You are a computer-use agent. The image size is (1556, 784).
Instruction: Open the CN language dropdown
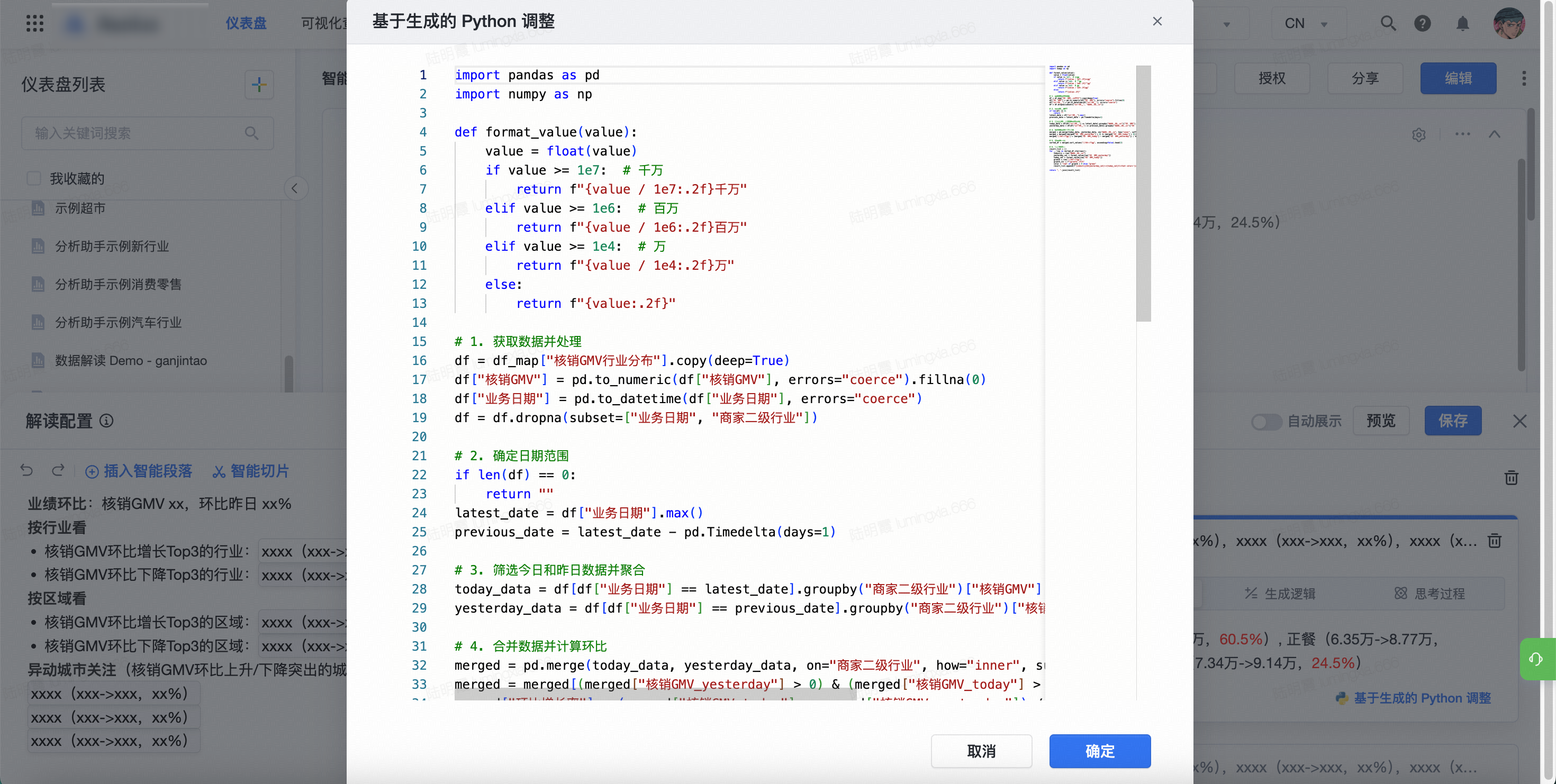(1308, 23)
